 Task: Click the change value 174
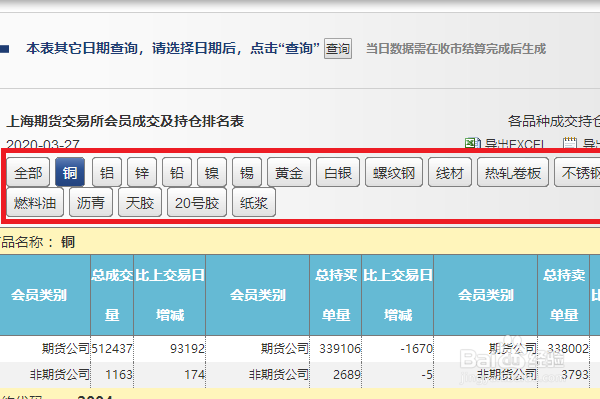194,375
